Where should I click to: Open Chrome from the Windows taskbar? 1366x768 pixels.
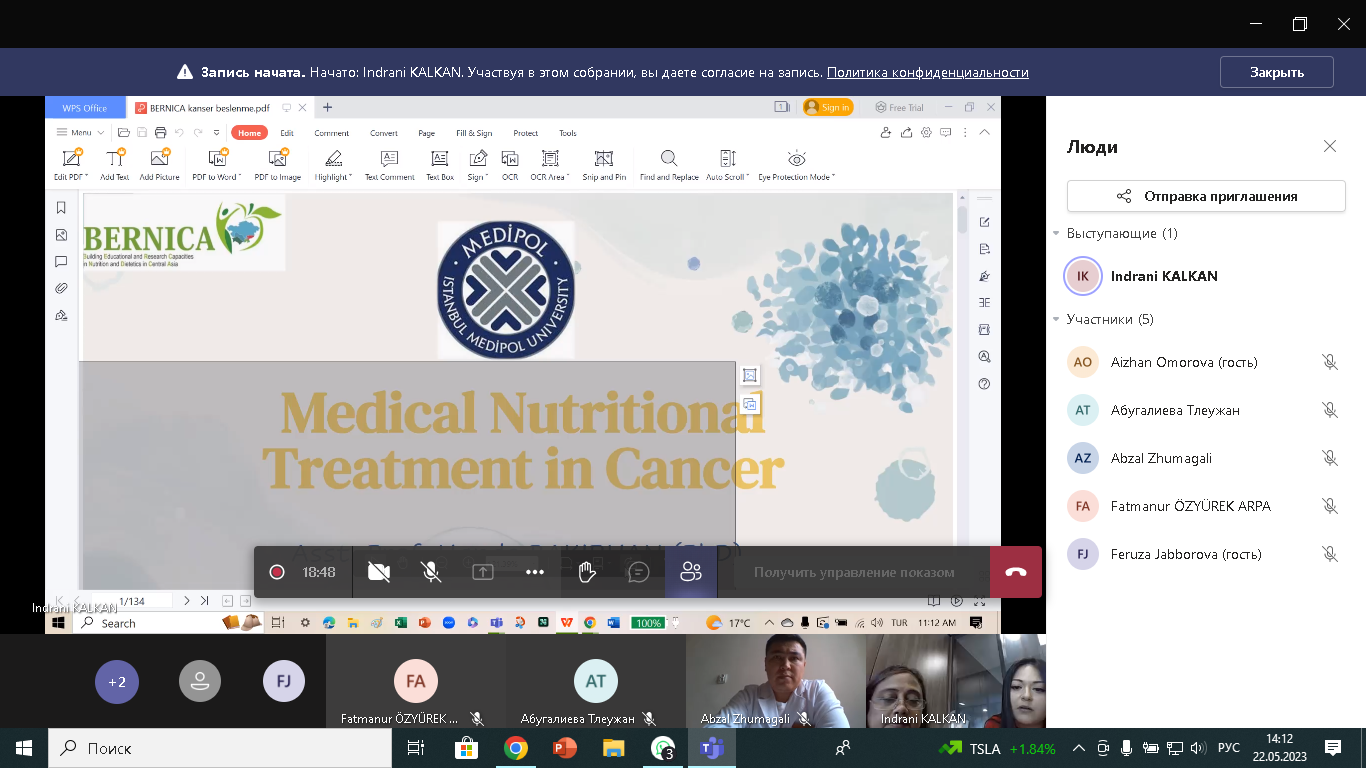515,748
